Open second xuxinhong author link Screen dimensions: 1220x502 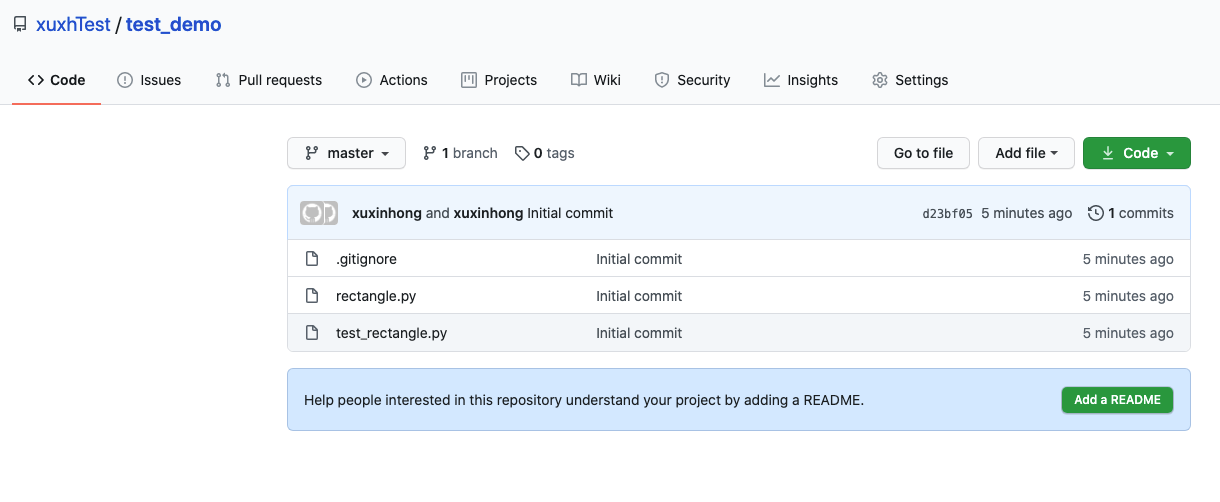coord(488,213)
